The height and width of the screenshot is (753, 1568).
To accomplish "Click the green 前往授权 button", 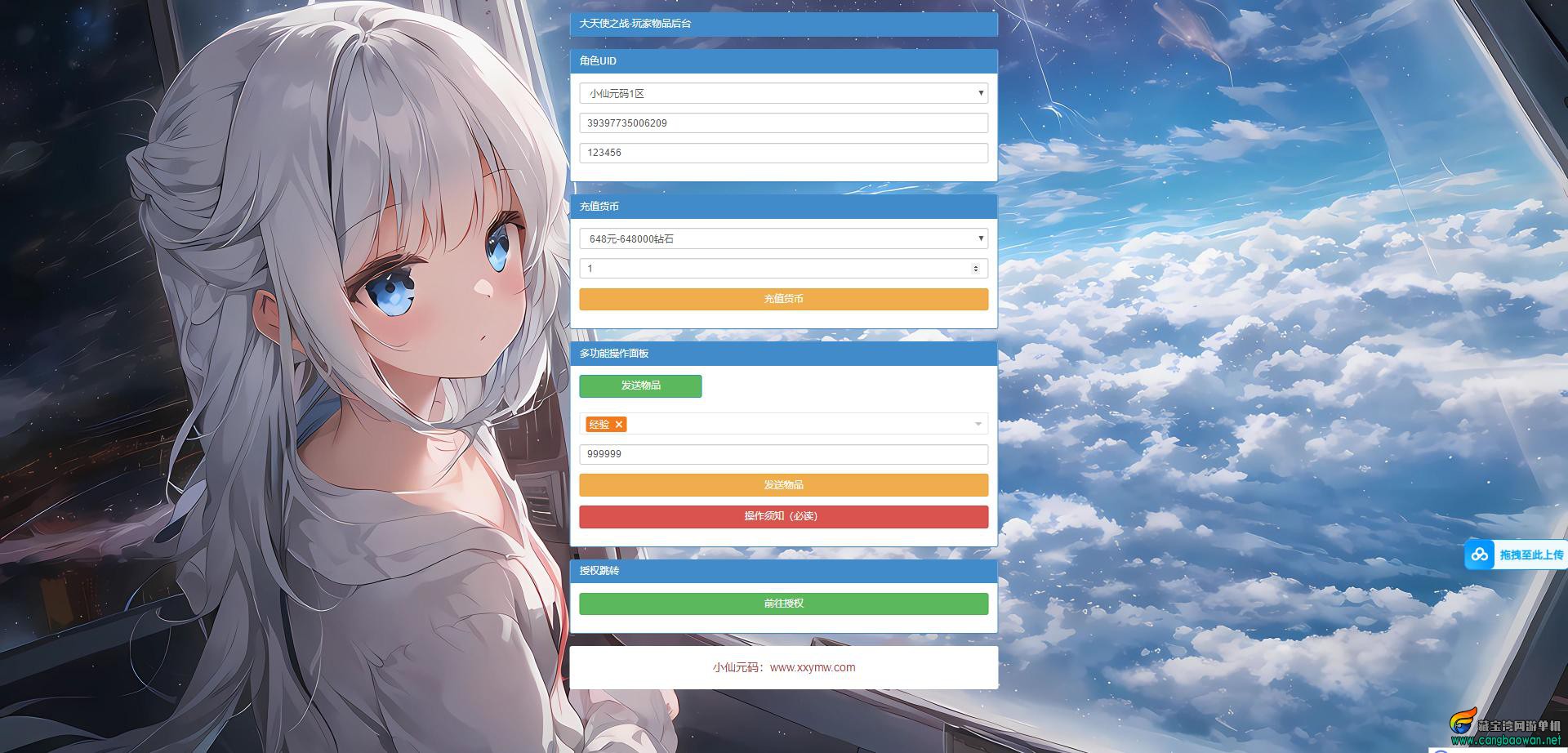I will pyautogui.click(x=783, y=604).
